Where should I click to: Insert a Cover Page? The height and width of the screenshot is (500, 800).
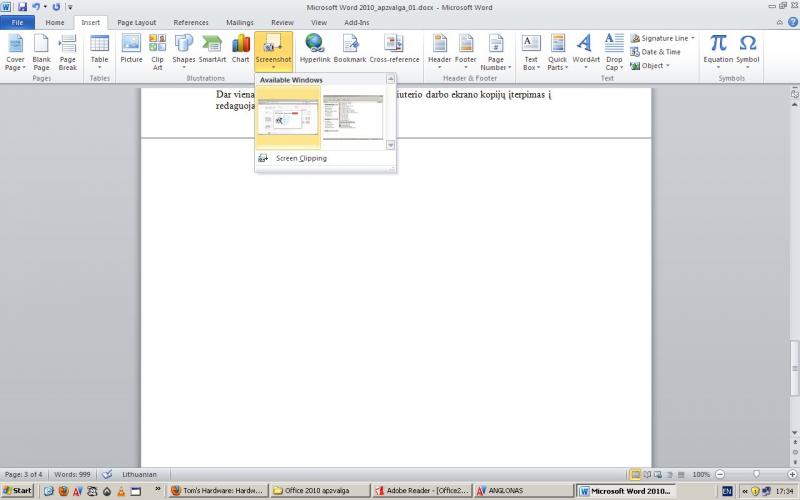[15, 53]
